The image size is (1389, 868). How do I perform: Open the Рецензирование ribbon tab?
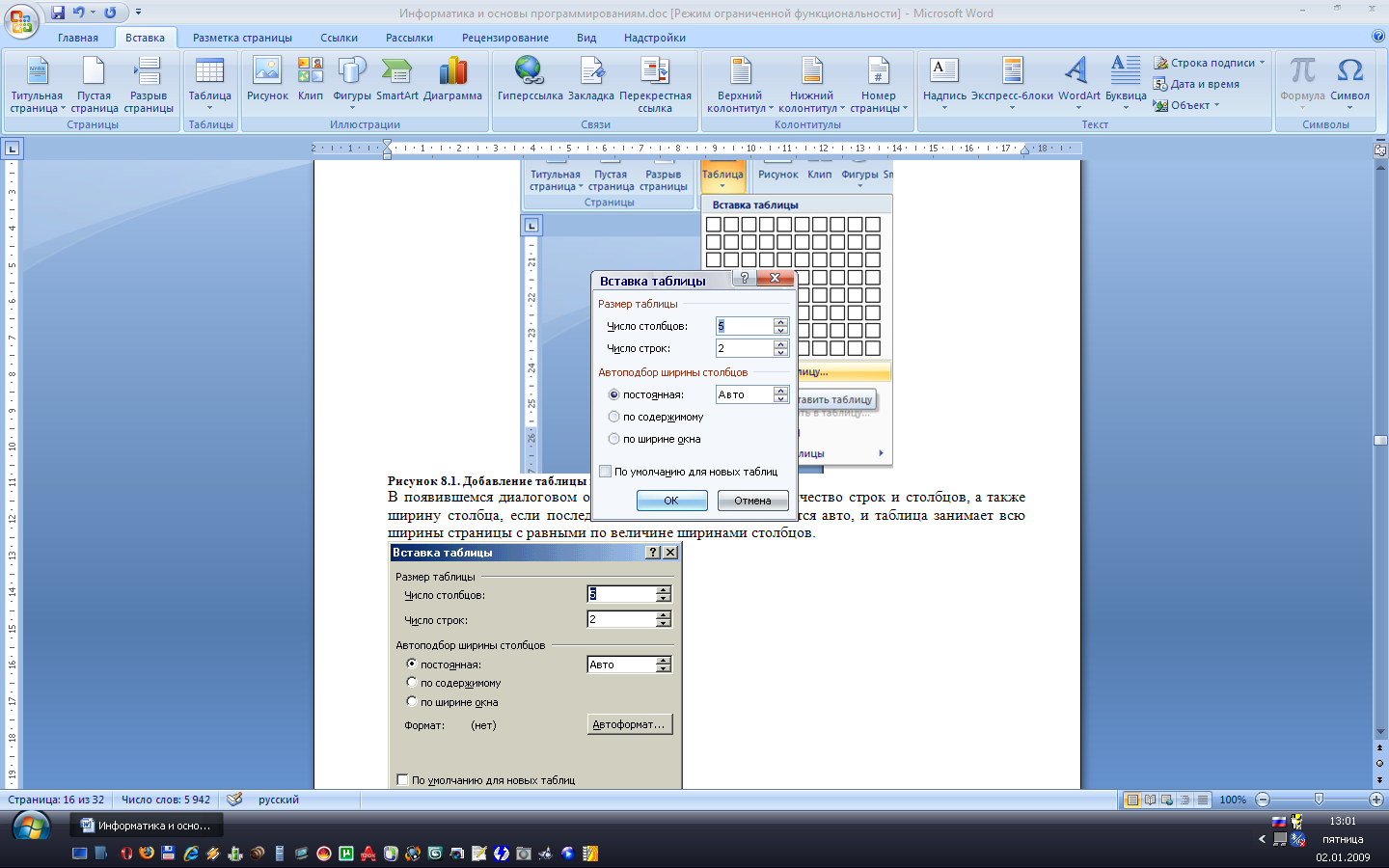pos(505,38)
